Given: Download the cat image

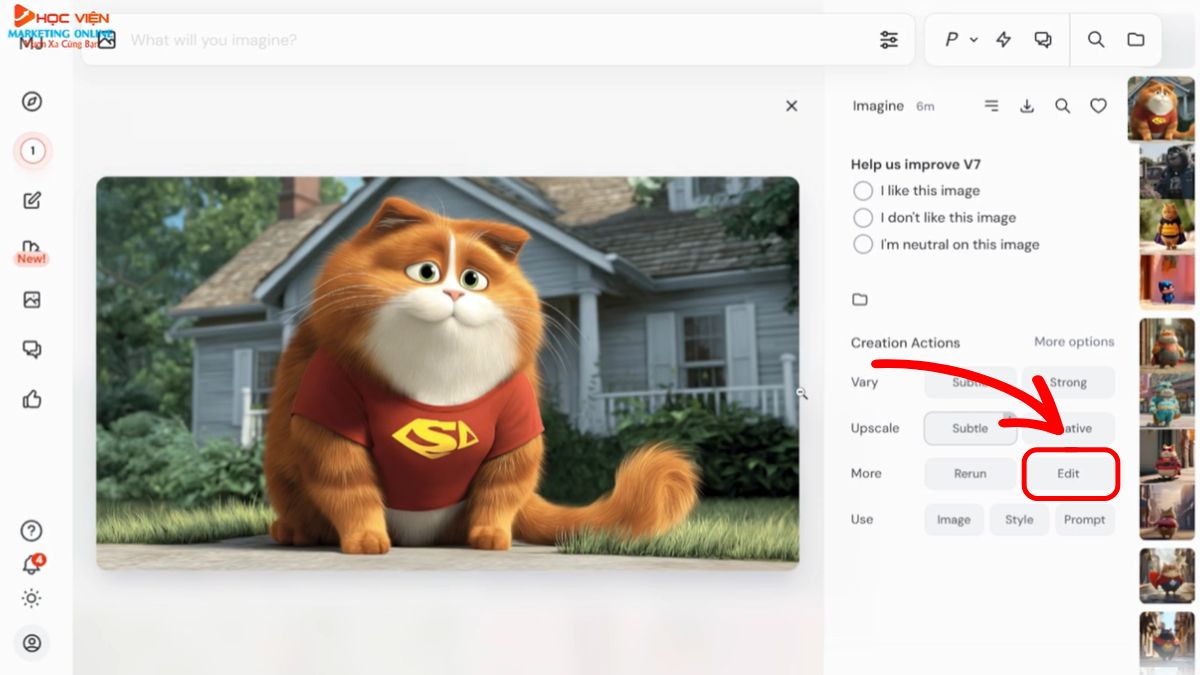Looking at the screenshot, I should (x=1027, y=106).
